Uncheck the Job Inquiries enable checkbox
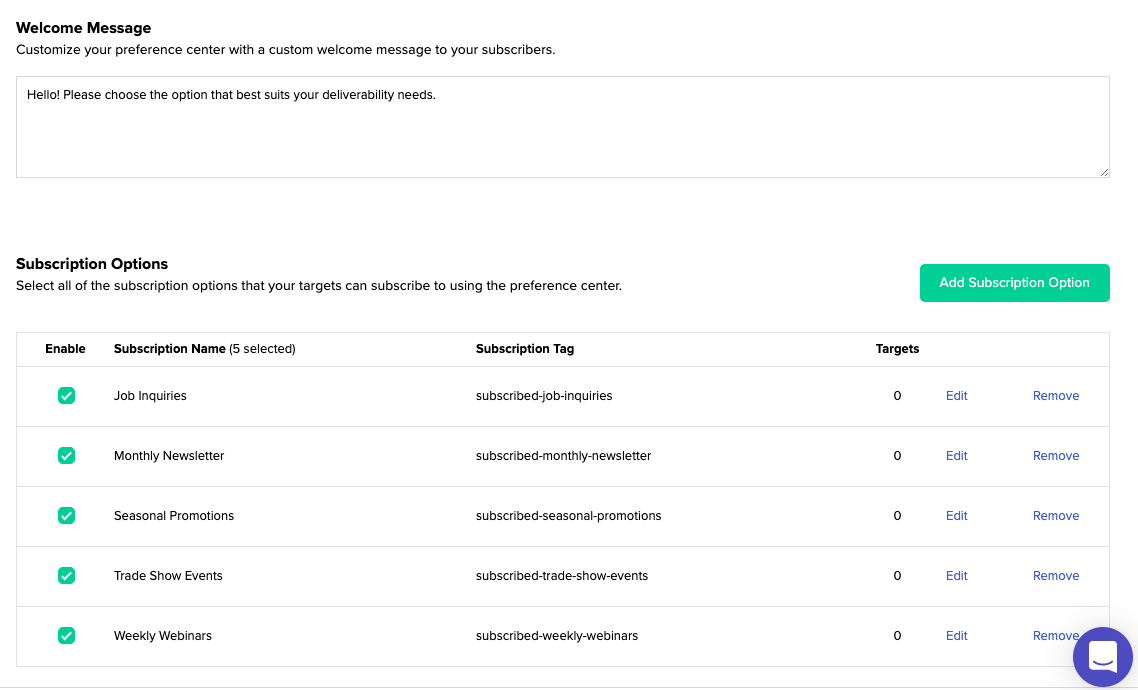 click(x=66, y=395)
